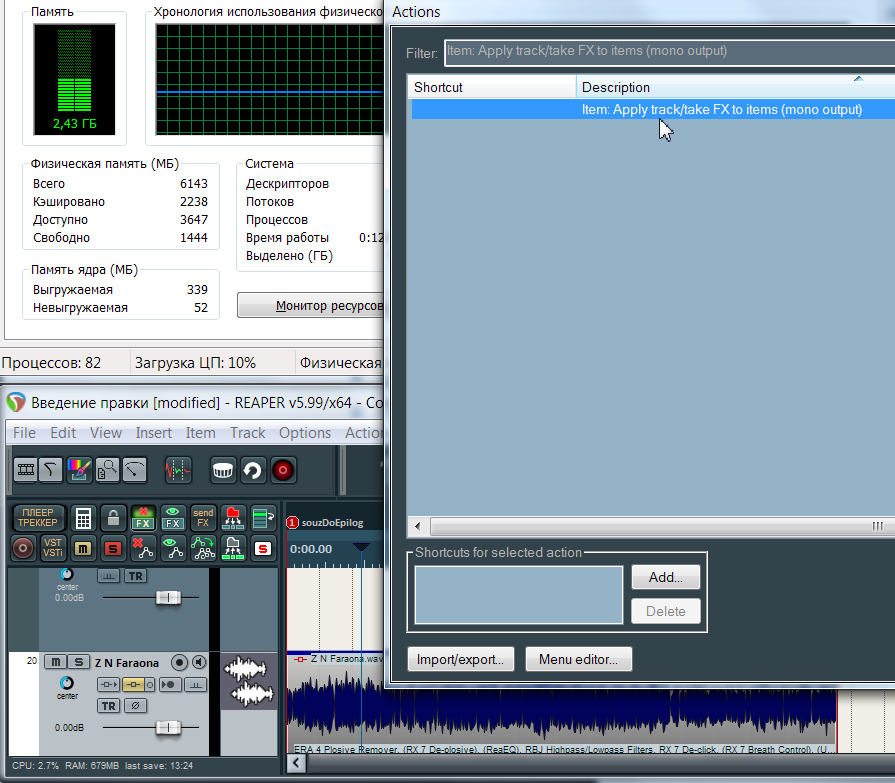
Task: Click the Z N Faraona volume fader
Action: (x=168, y=727)
